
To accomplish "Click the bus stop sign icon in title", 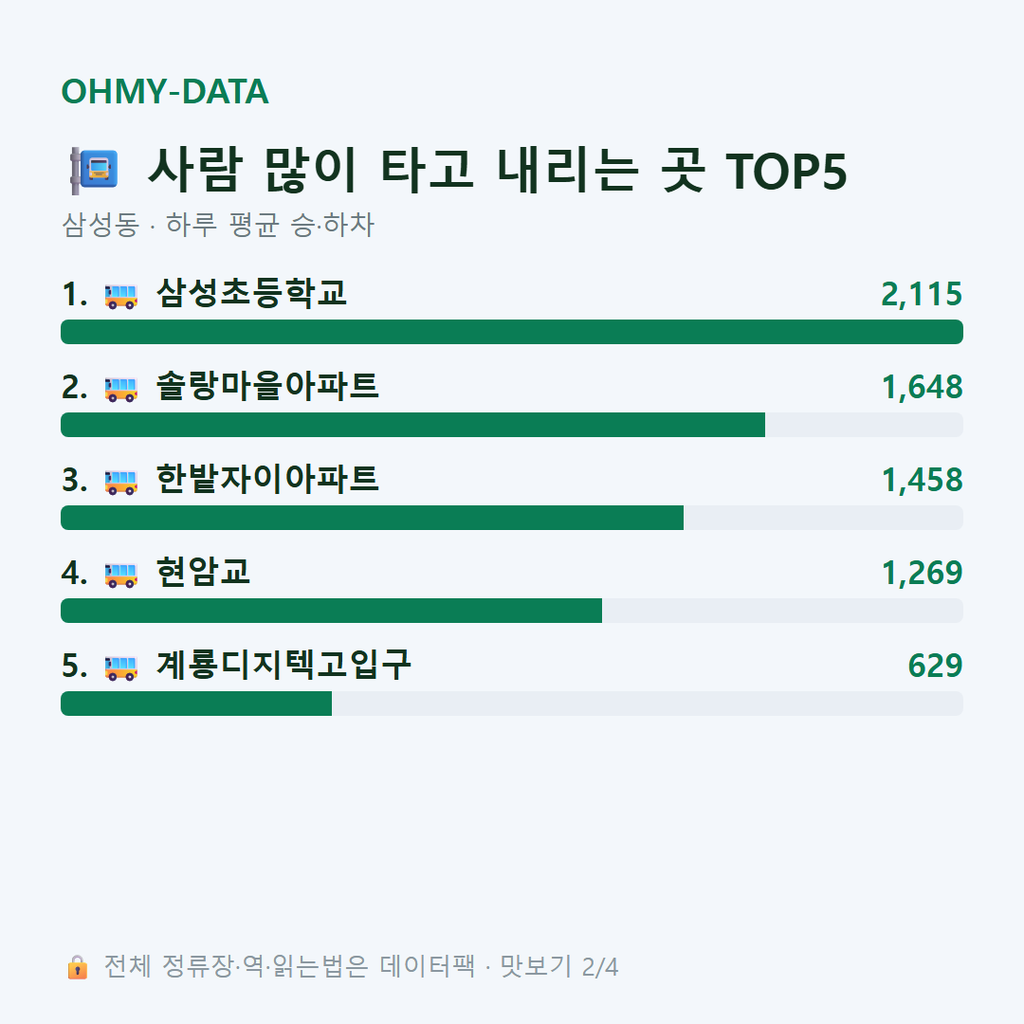I will click(95, 170).
